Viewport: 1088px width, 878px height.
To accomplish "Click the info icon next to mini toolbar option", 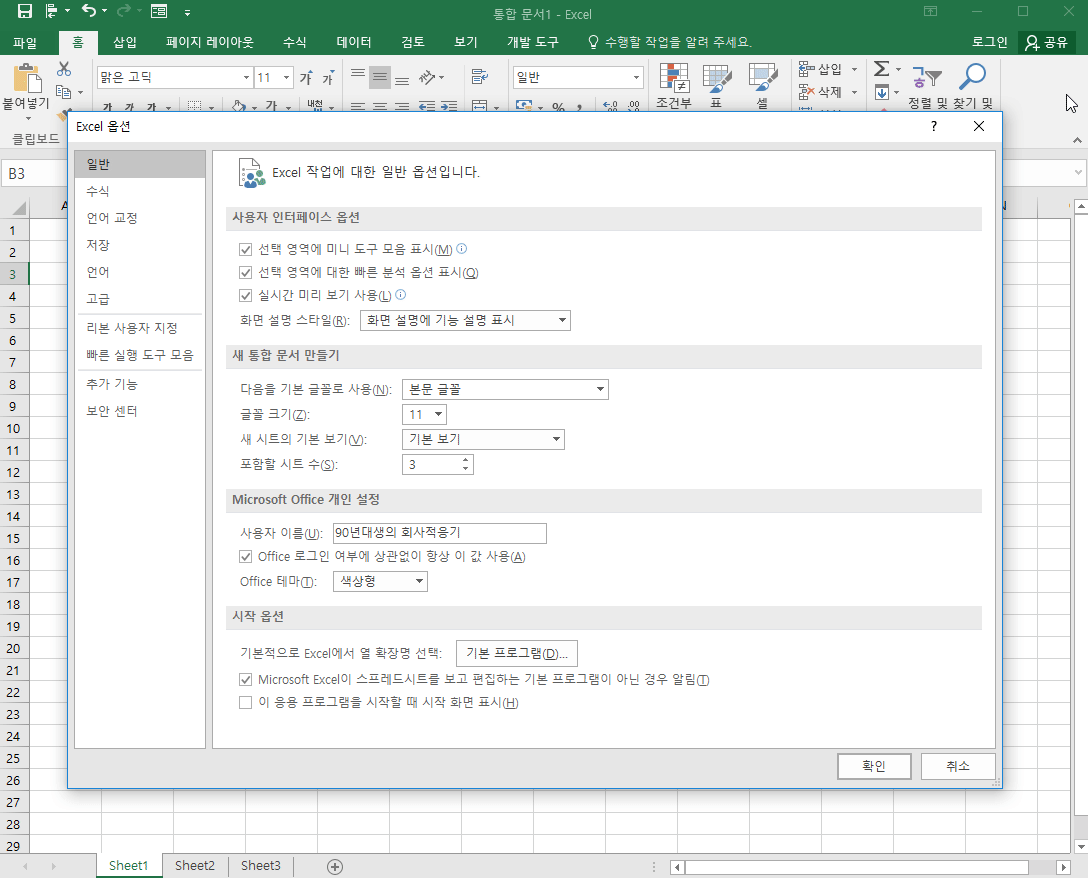I will tap(461, 248).
